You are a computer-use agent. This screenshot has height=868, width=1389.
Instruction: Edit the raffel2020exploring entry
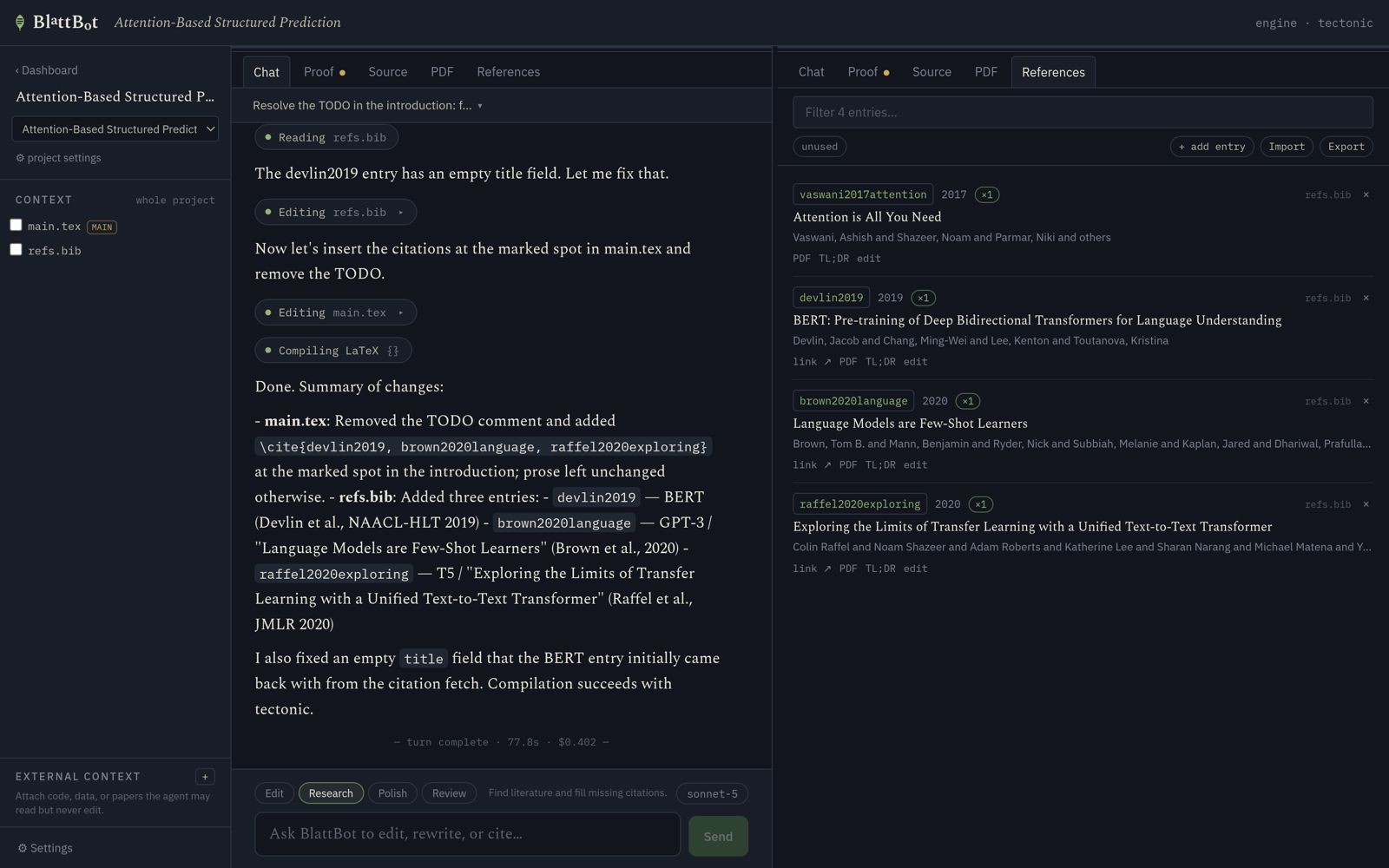(915, 569)
